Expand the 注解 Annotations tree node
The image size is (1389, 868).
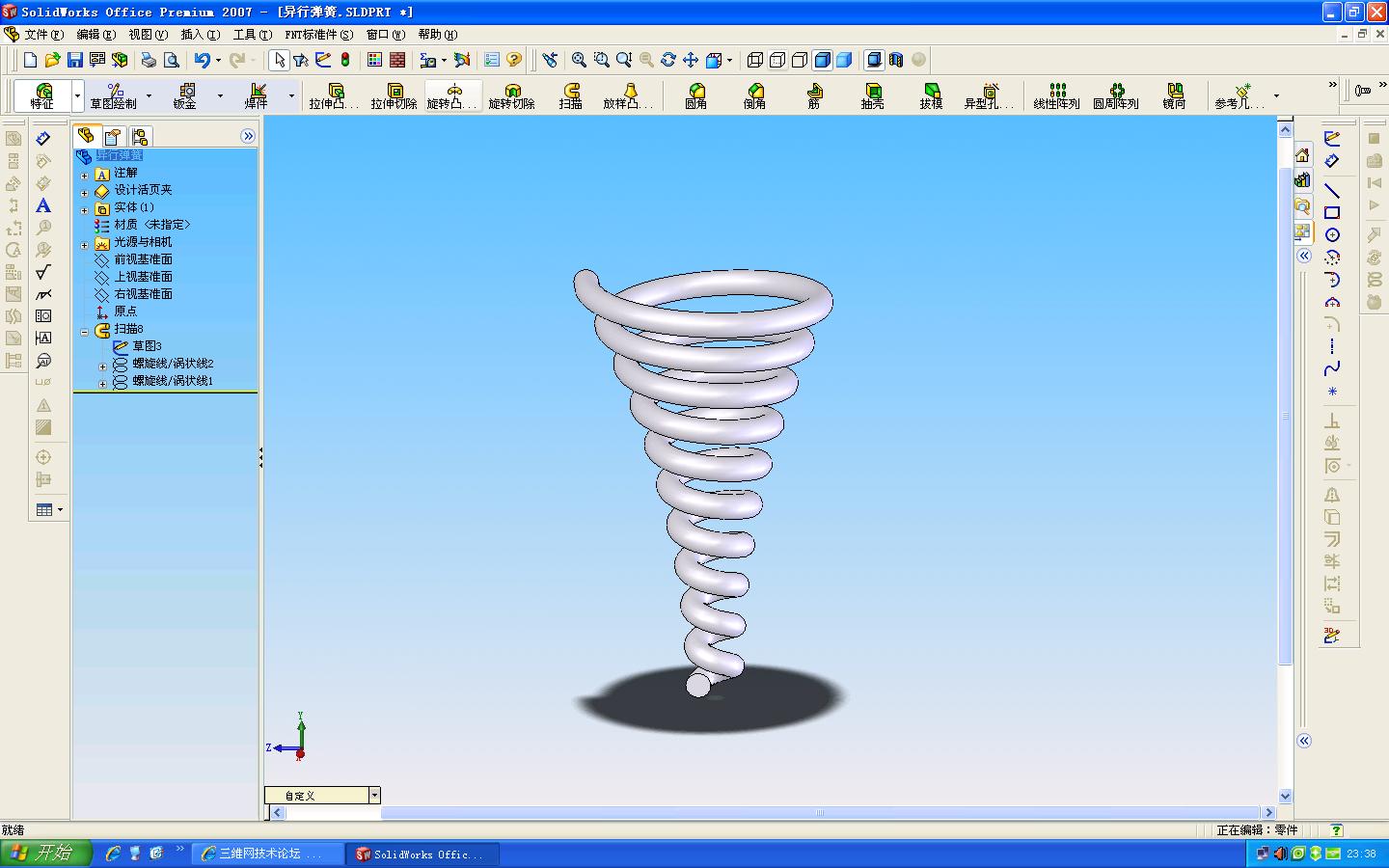[x=84, y=176]
